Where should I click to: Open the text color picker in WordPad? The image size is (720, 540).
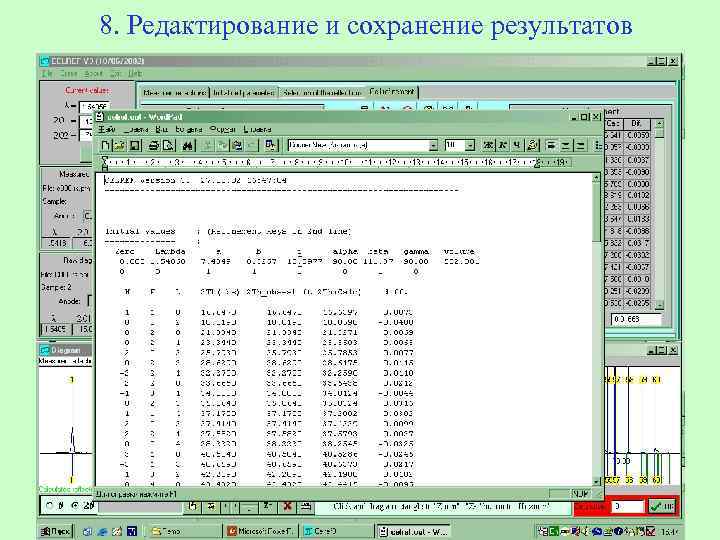point(532,146)
